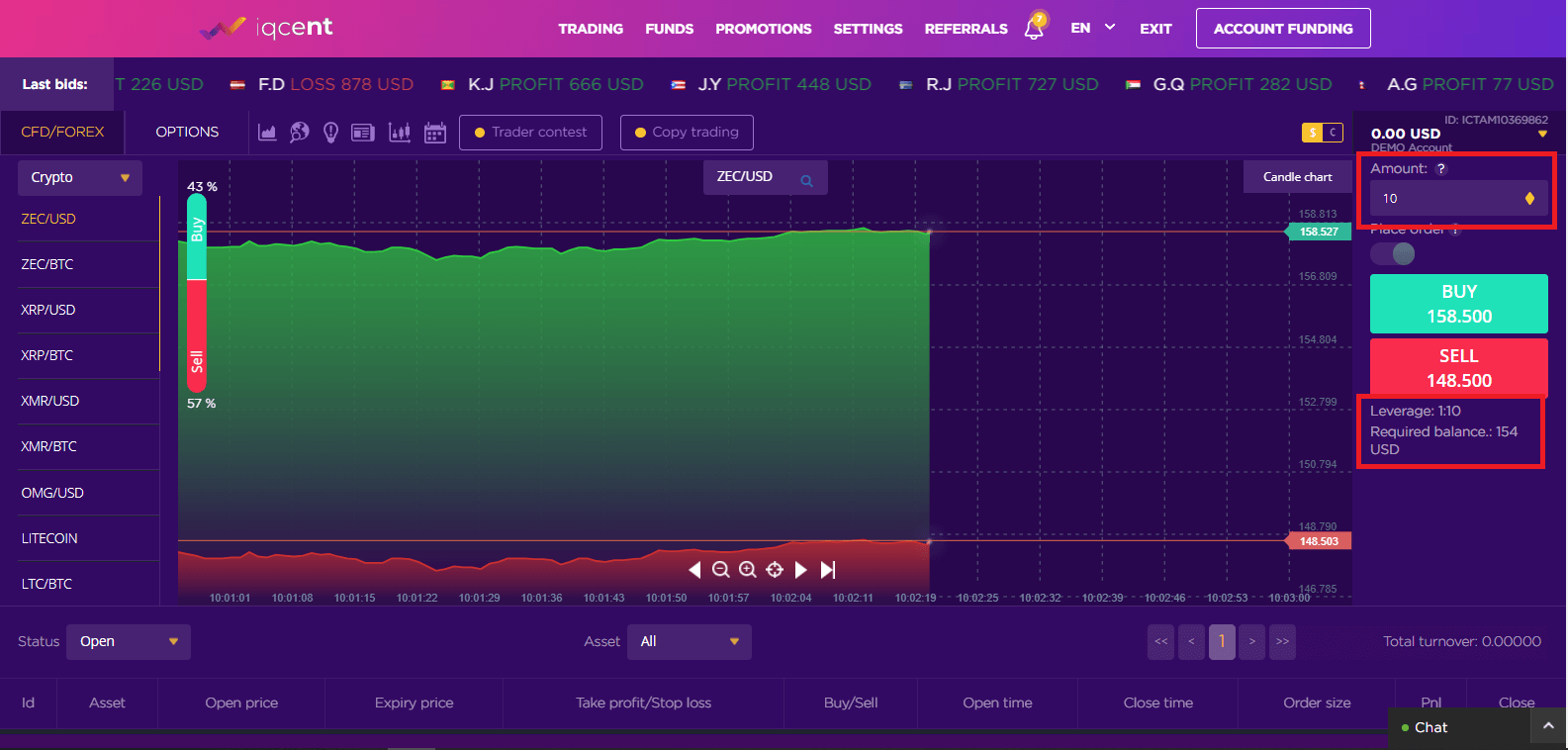The image size is (1568, 750).
Task: Go to first page of orders
Action: [1161, 641]
